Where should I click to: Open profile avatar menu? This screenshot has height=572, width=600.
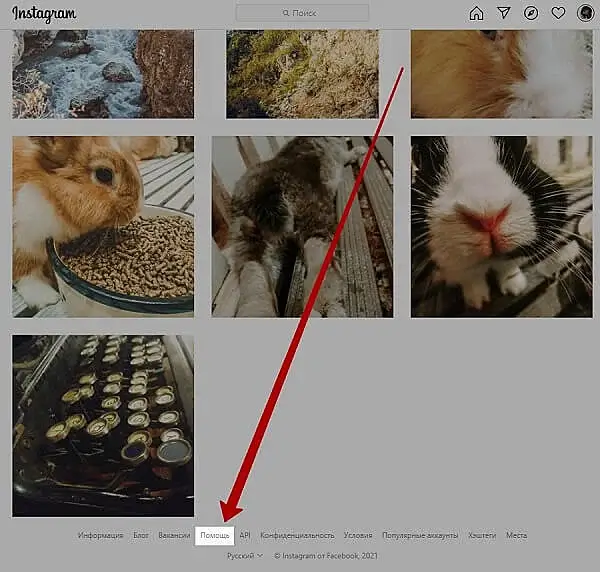coord(585,13)
